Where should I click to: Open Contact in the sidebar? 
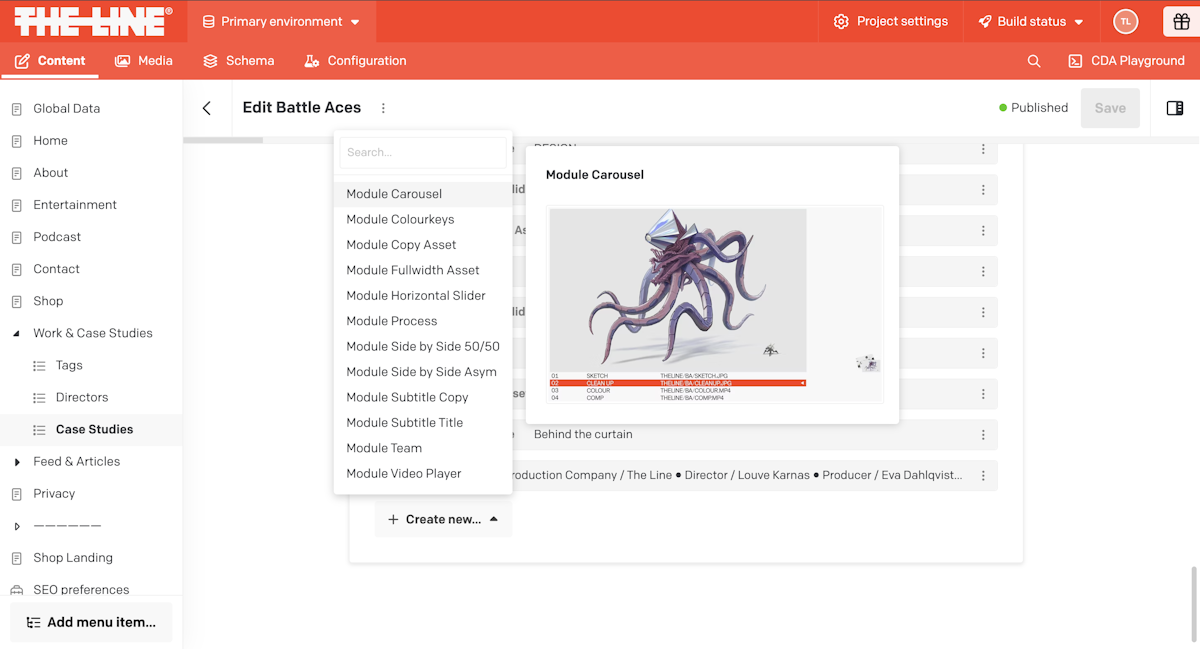click(56, 269)
